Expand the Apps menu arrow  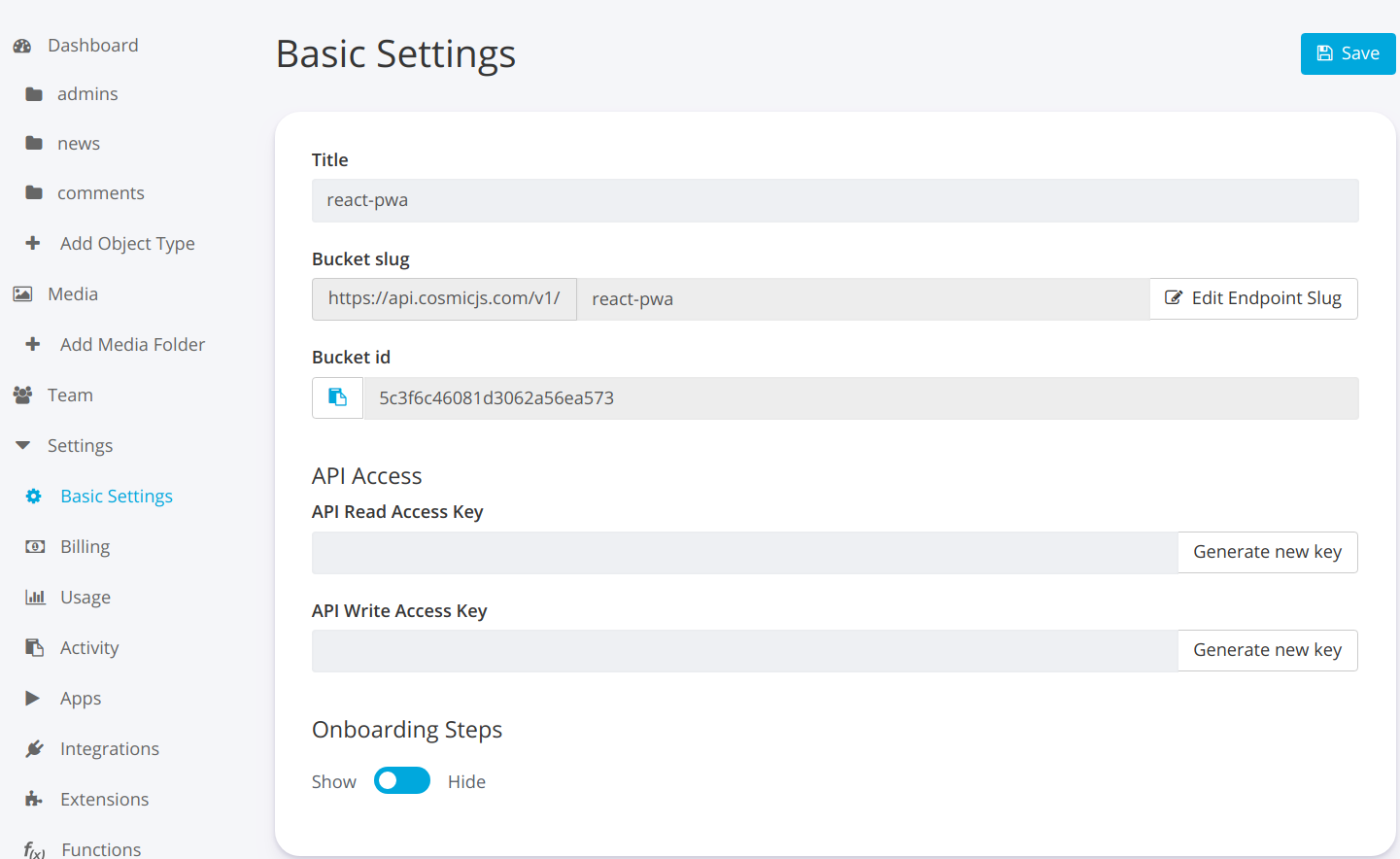[32, 699]
